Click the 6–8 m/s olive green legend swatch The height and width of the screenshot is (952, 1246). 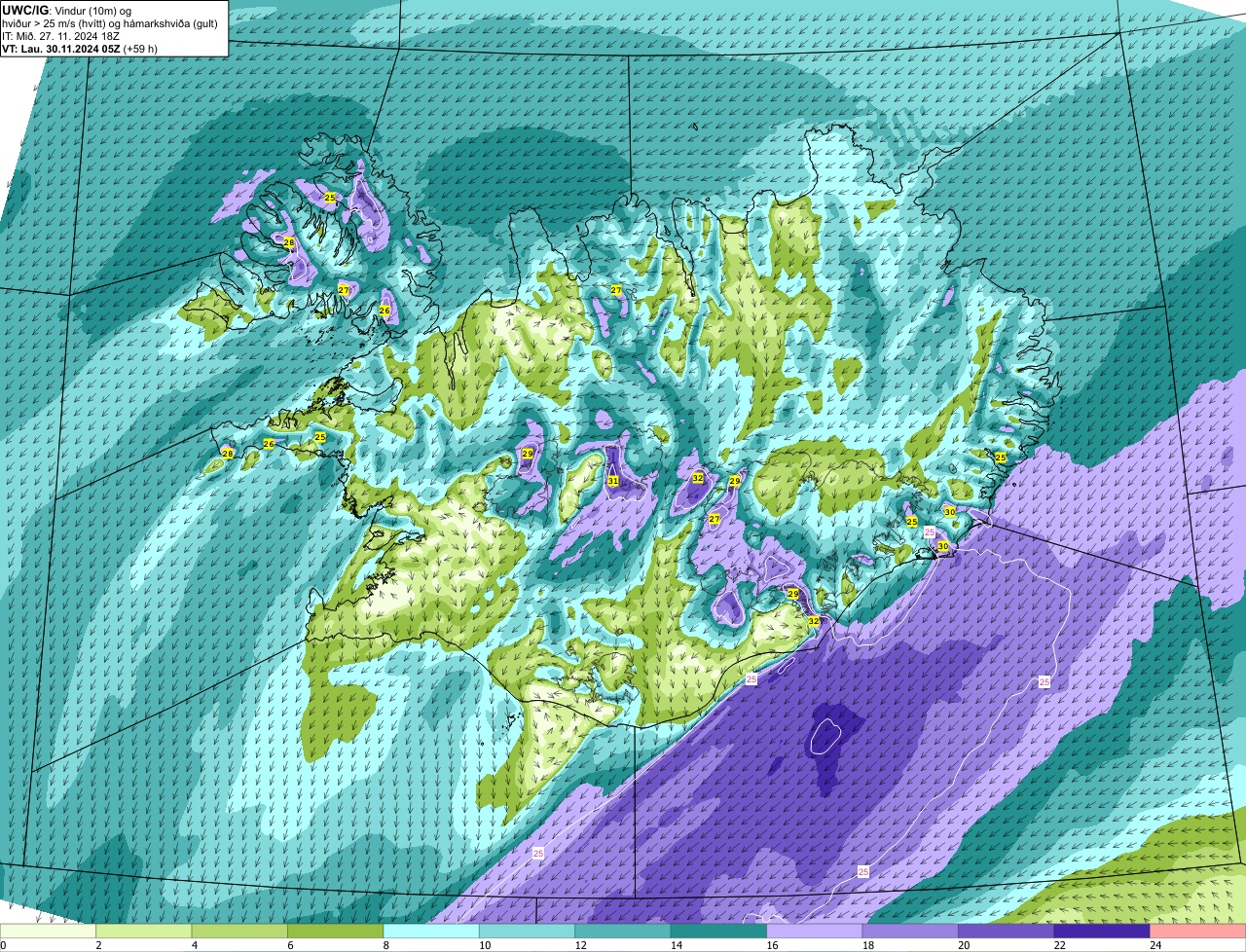[337, 931]
